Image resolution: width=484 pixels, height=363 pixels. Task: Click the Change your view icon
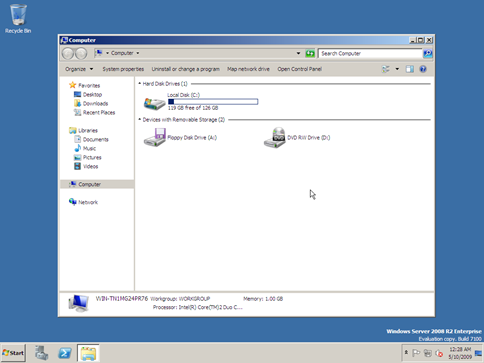click(386, 69)
